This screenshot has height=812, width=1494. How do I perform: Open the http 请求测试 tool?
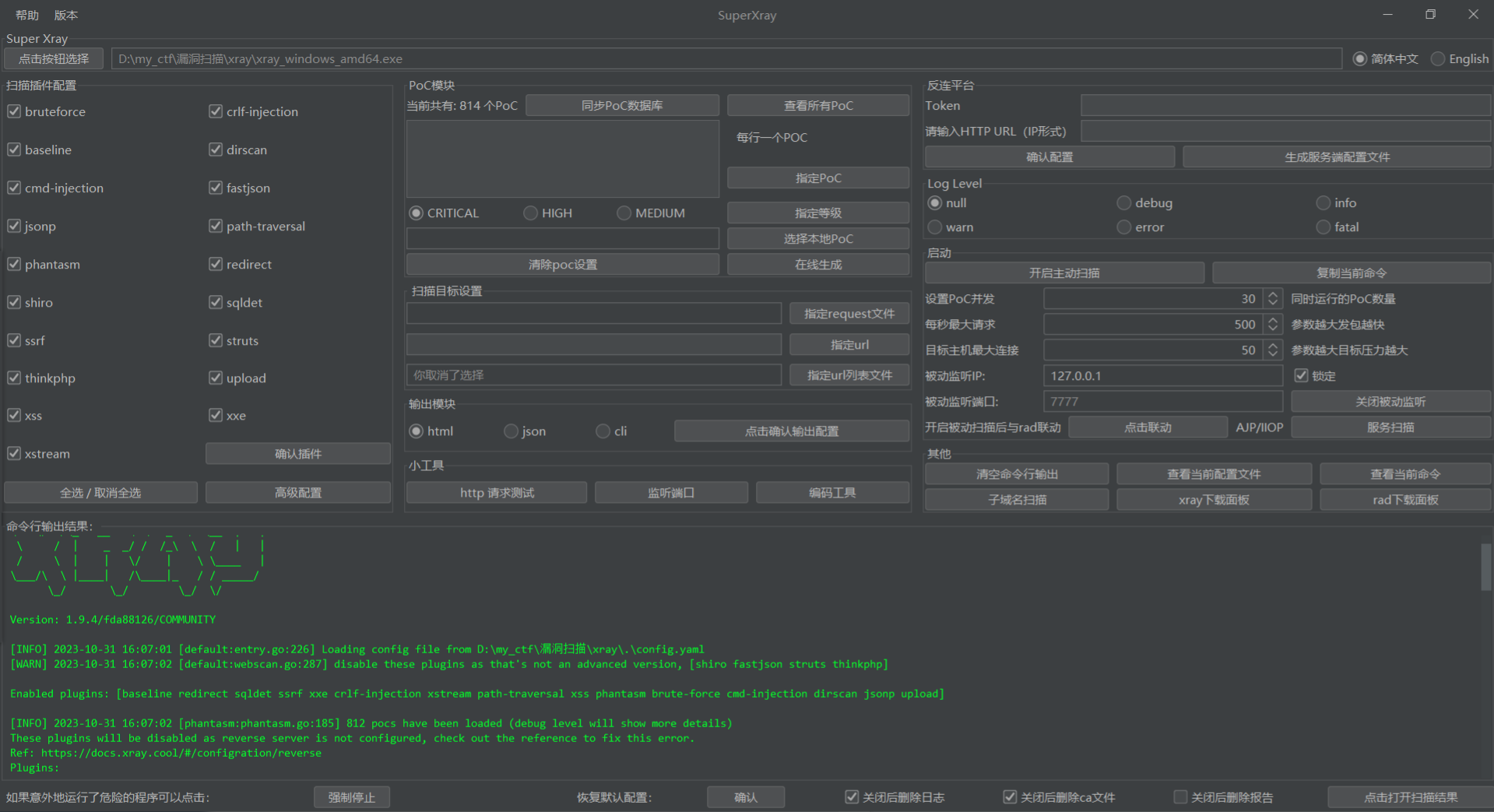497,493
